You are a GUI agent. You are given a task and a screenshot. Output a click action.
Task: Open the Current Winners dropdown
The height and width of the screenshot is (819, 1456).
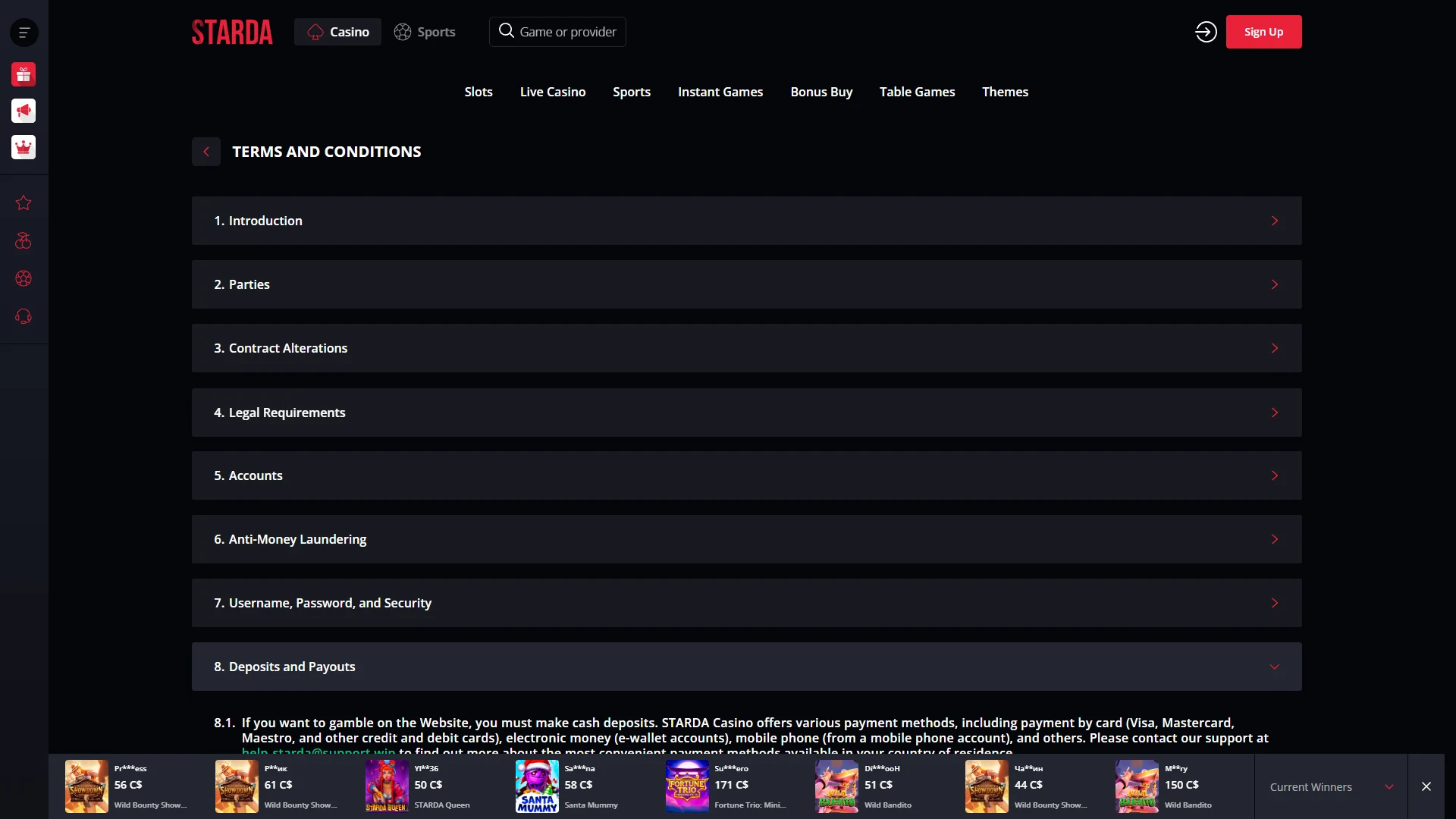click(1331, 787)
